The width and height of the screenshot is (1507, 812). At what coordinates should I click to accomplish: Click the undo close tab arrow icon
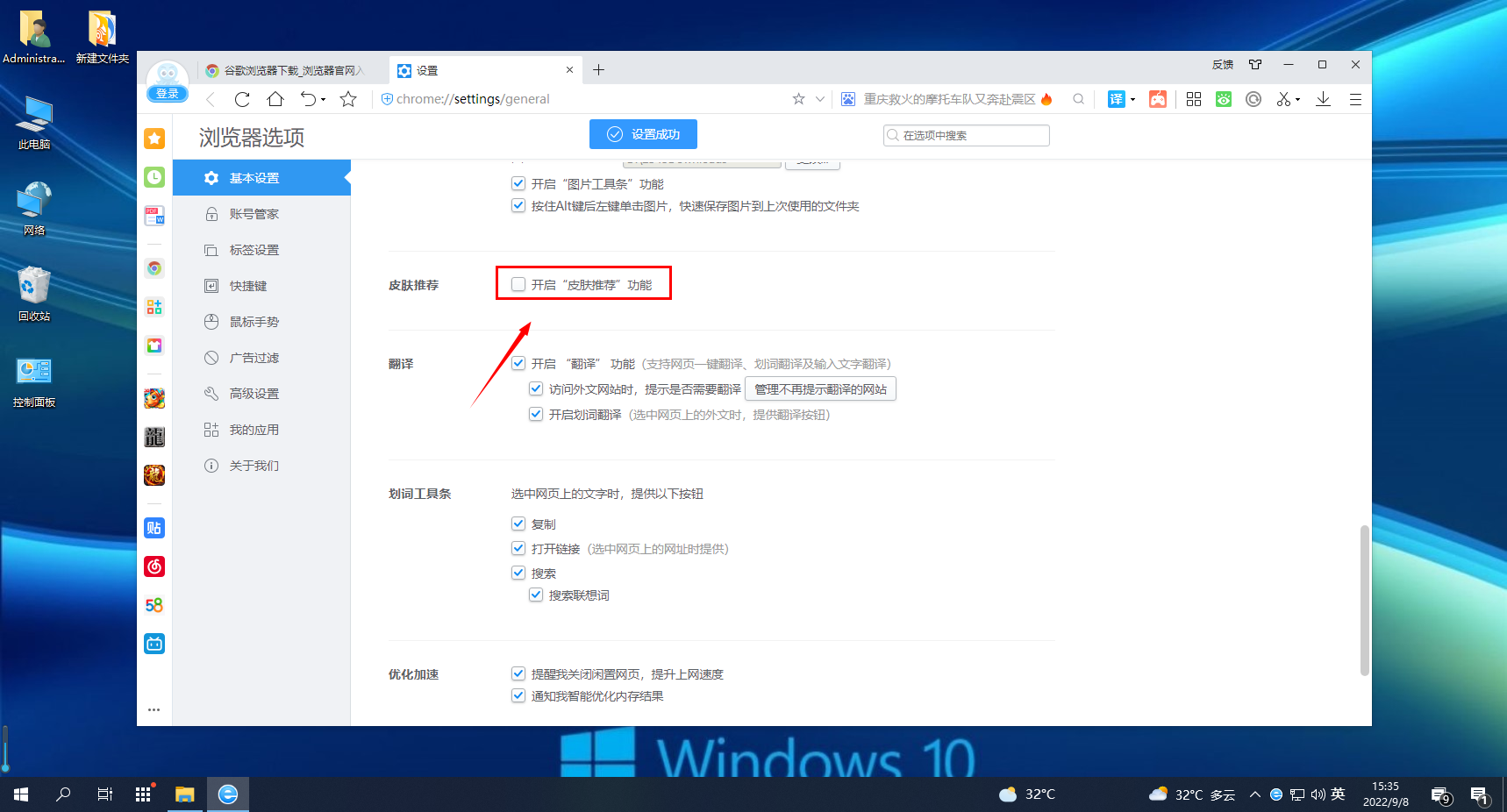[308, 99]
